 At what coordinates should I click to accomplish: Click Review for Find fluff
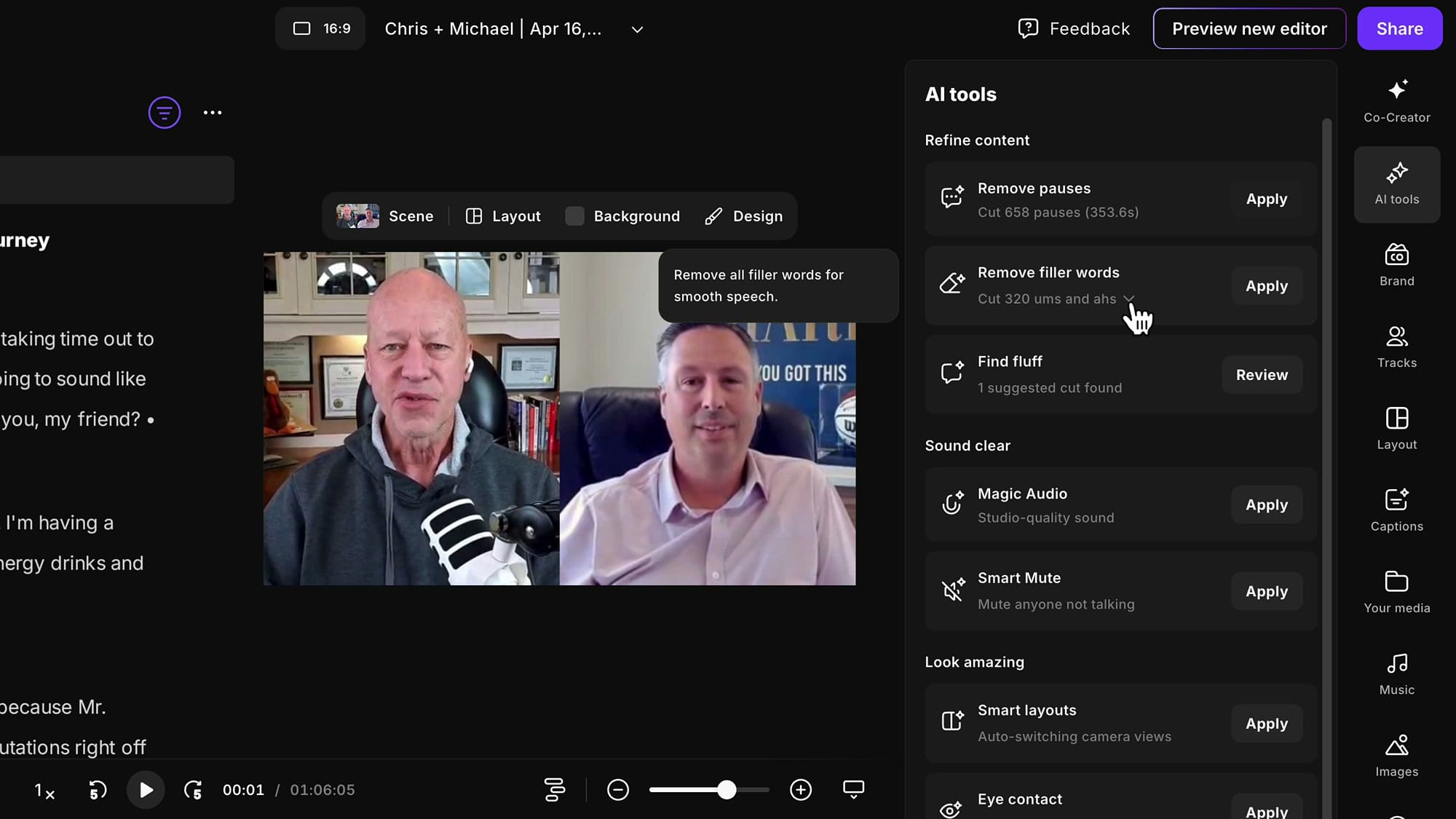(x=1262, y=375)
